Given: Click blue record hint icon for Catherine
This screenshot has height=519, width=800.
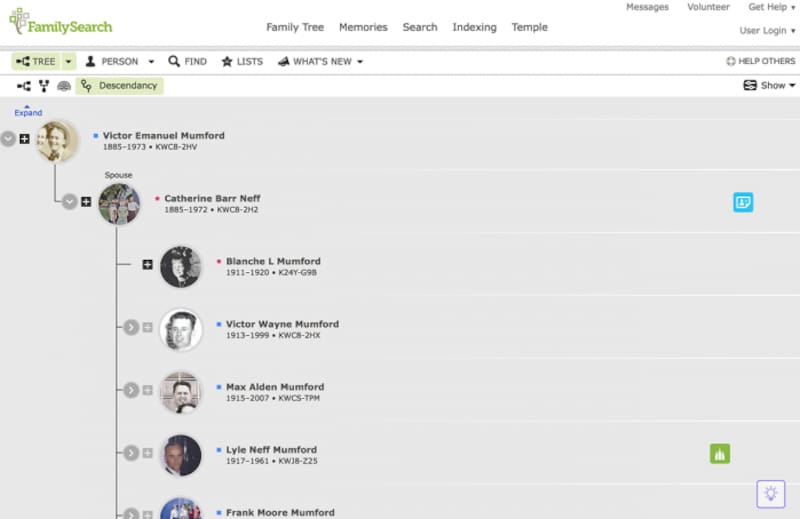Looking at the screenshot, I should click(x=742, y=202).
